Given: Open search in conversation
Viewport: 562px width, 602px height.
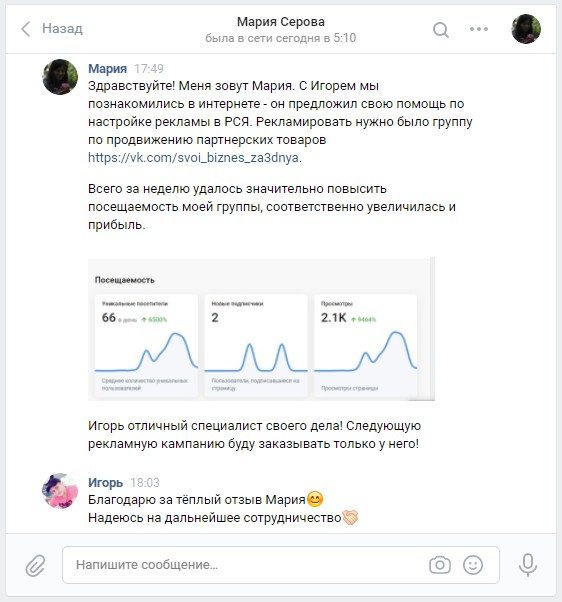Looking at the screenshot, I should pyautogui.click(x=441, y=30).
